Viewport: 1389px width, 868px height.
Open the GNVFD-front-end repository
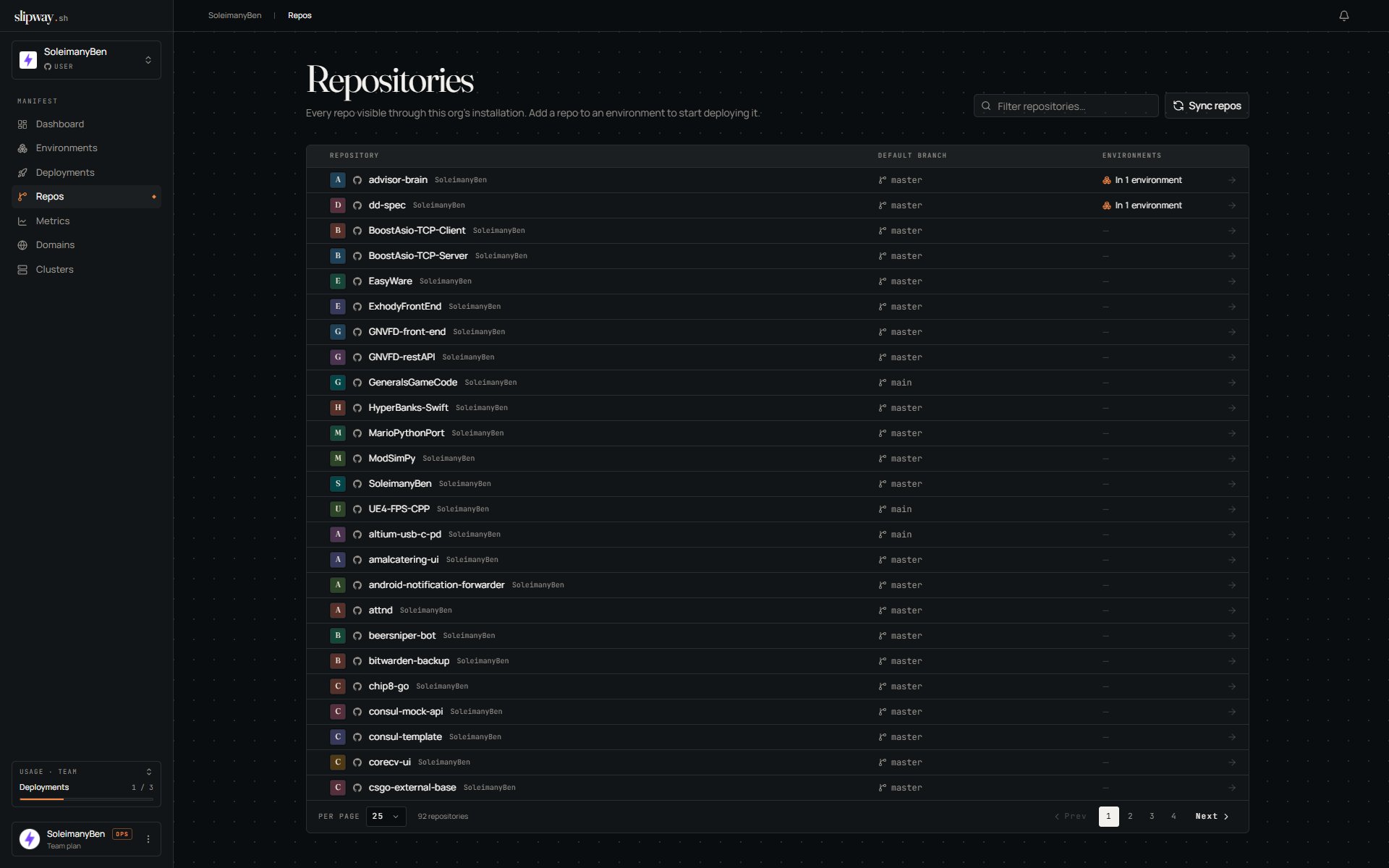coord(407,332)
